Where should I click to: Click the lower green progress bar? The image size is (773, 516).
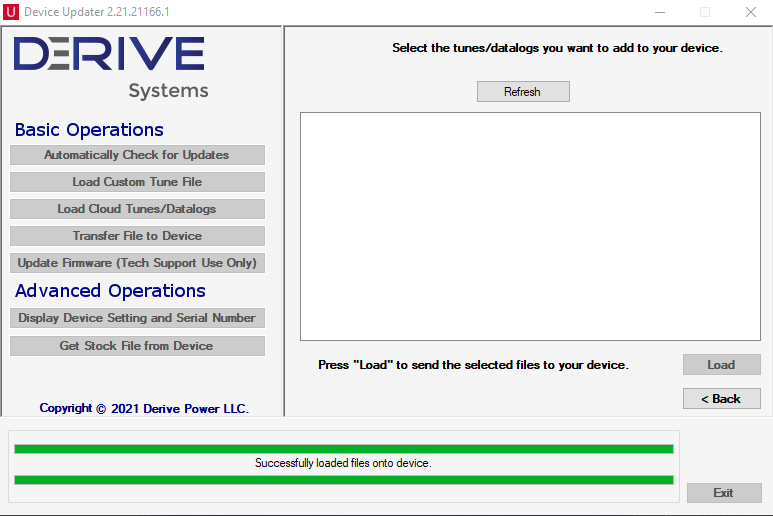click(x=344, y=480)
